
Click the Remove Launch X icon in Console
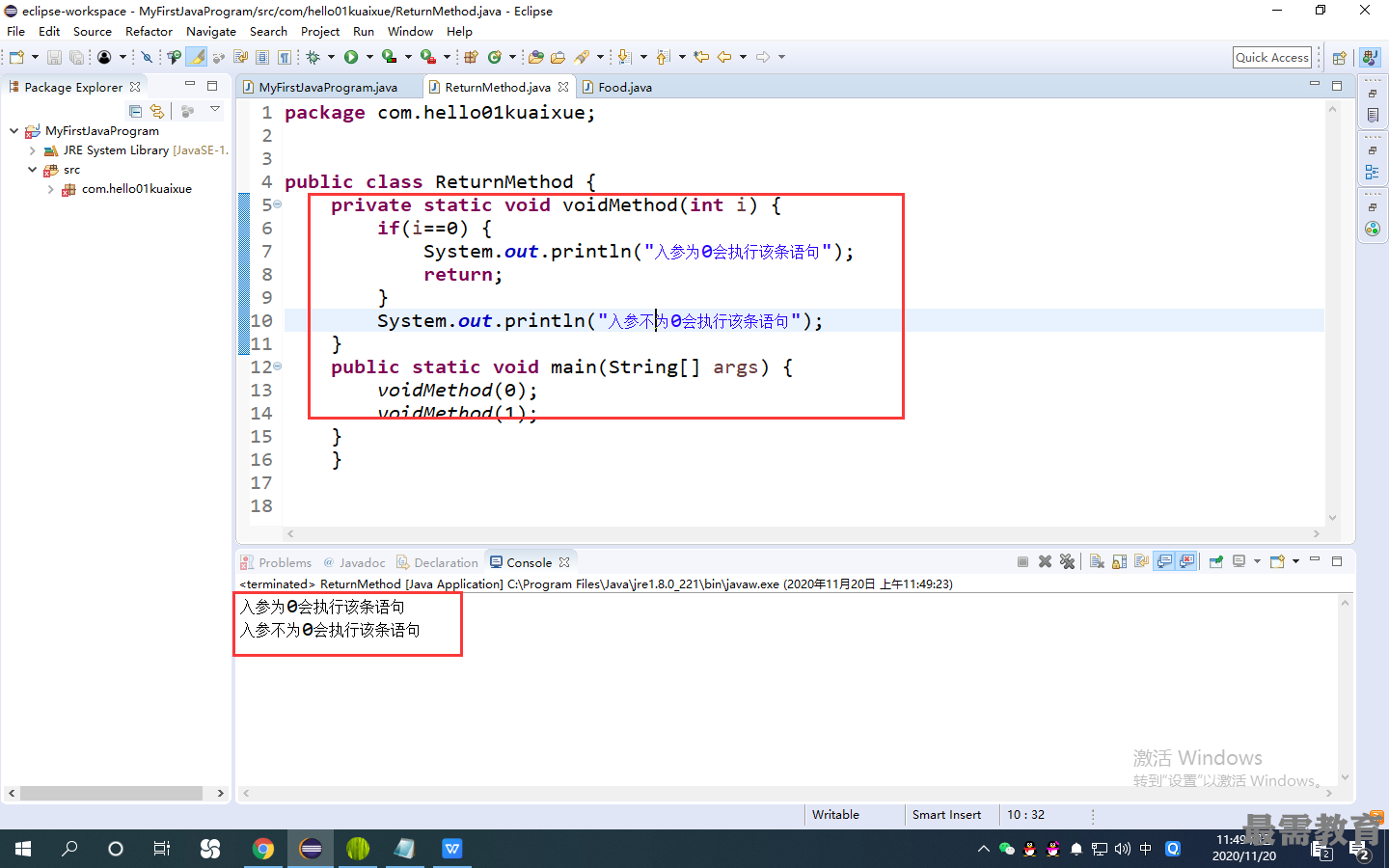1045,561
